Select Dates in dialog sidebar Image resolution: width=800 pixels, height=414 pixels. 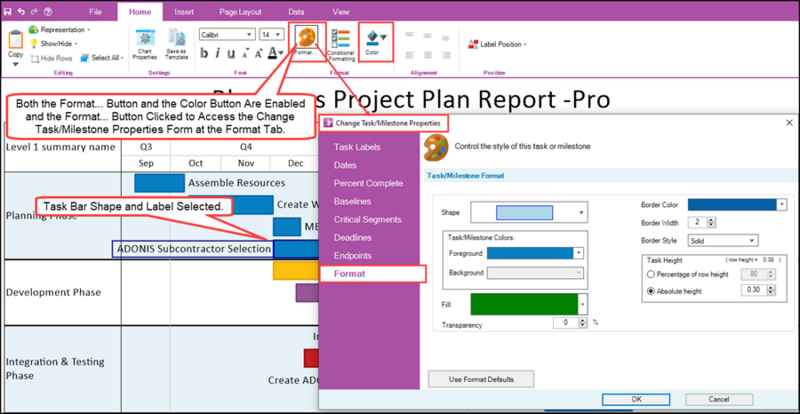[345, 165]
